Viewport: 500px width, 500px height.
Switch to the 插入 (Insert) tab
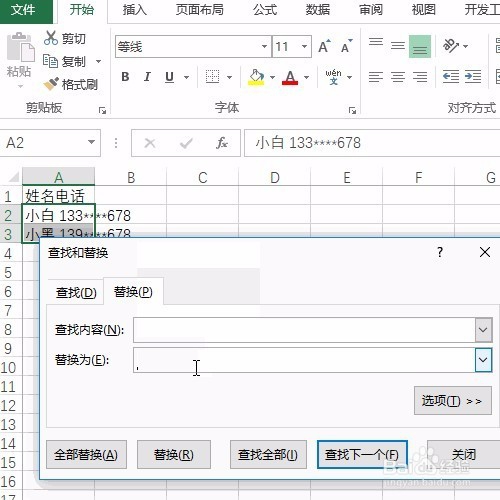pos(134,10)
